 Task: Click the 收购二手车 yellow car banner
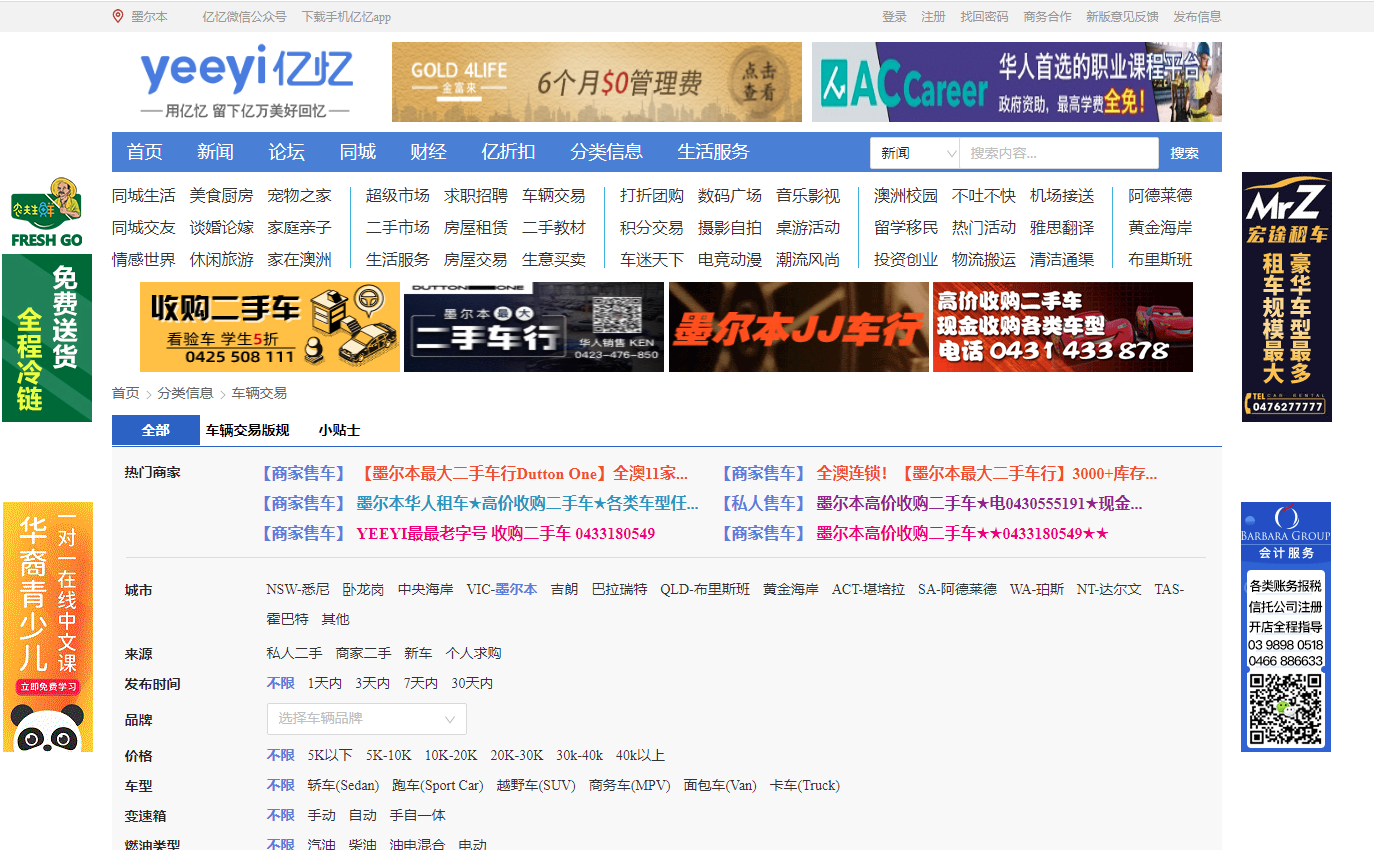pyautogui.click(x=269, y=327)
